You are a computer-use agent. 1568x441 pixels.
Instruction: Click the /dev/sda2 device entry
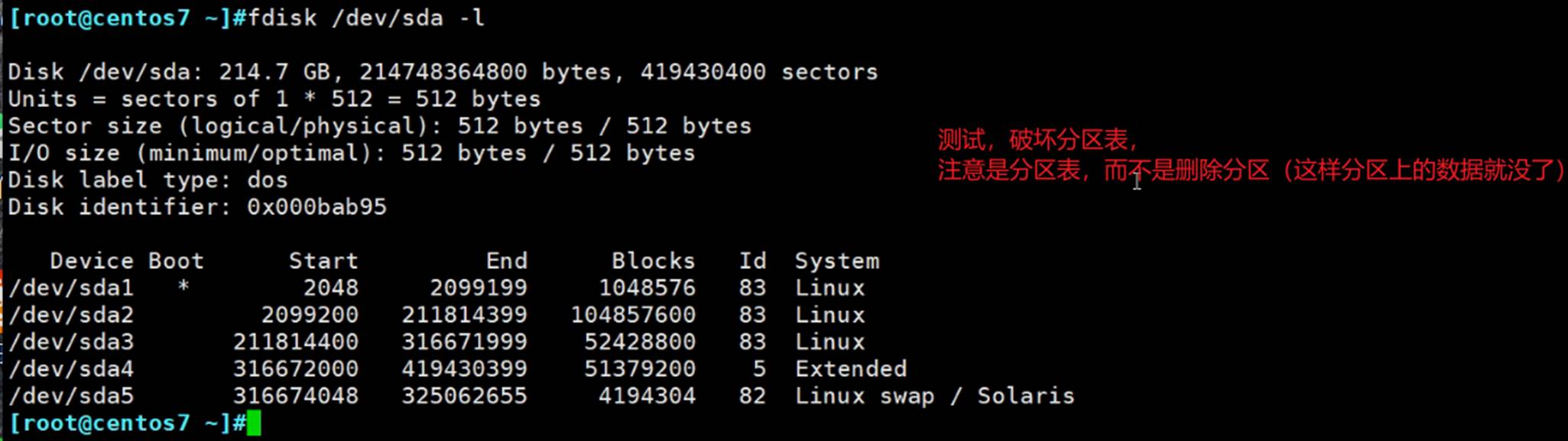click(71, 315)
